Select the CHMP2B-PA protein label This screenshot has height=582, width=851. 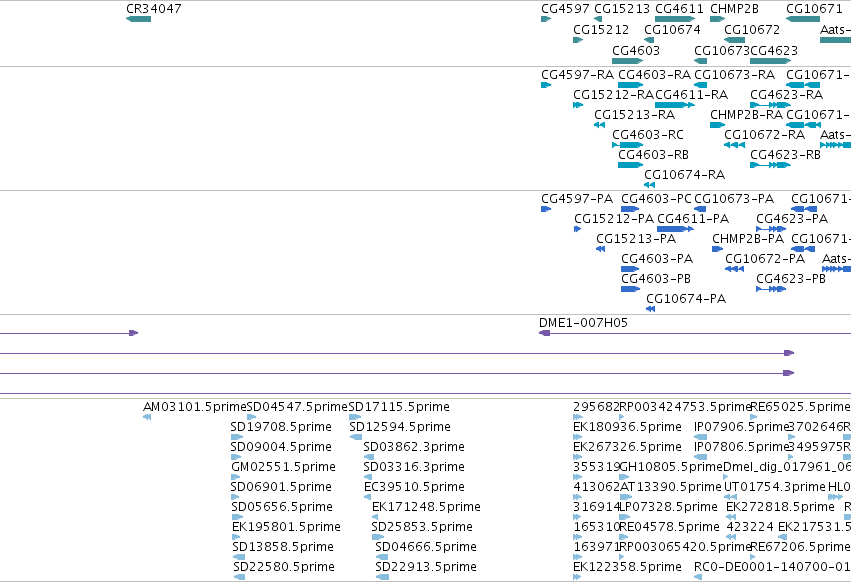tap(748, 239)
